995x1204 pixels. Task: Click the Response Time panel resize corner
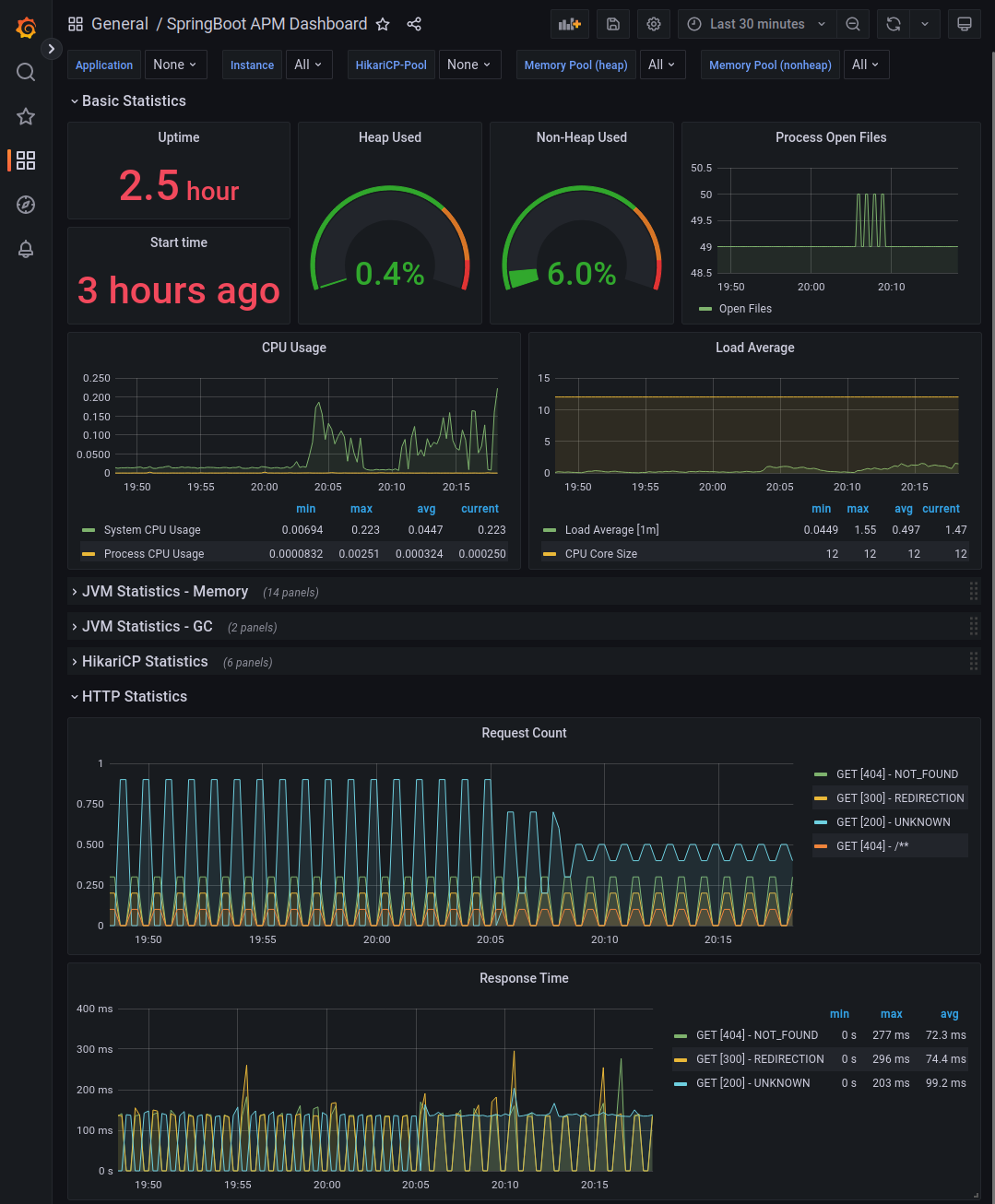976,1195
